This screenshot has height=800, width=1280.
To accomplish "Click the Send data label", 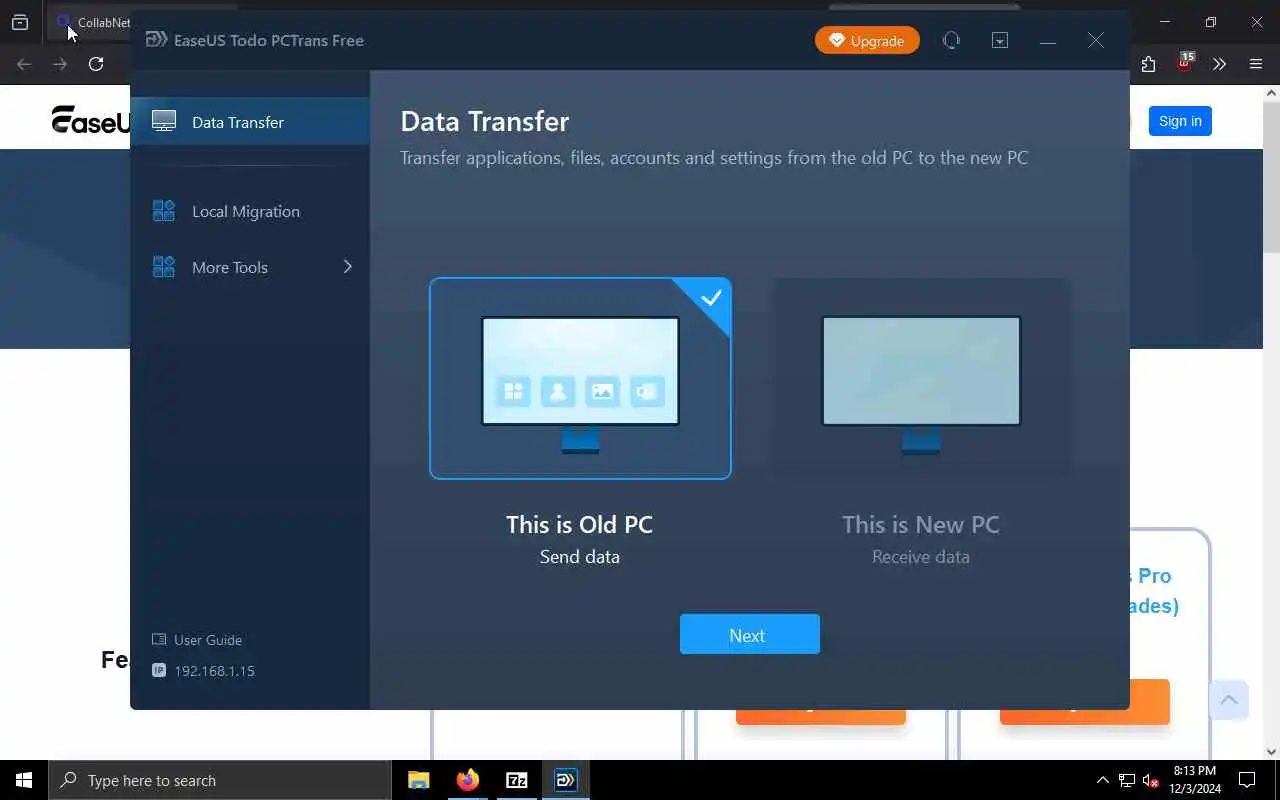I will [580, 557].
